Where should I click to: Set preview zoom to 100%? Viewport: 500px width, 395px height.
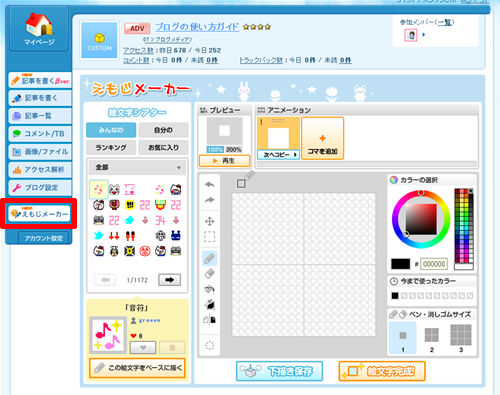[215, 150]
